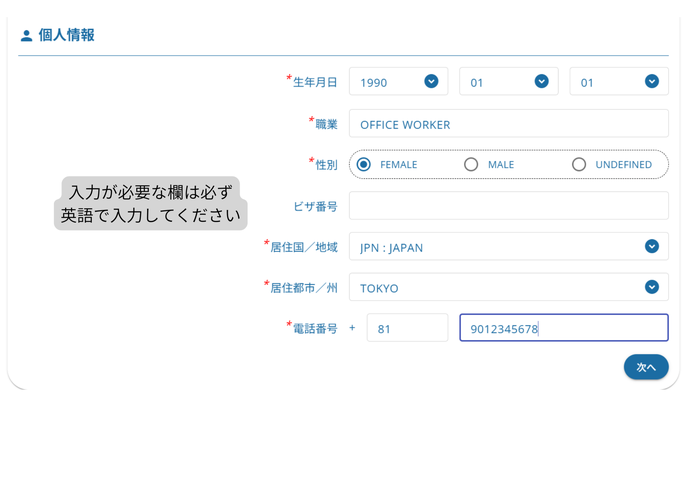700x495 pixels.
Task: Click the phone country code field 81
Action: pyautogui.click(x=407, y=328)
